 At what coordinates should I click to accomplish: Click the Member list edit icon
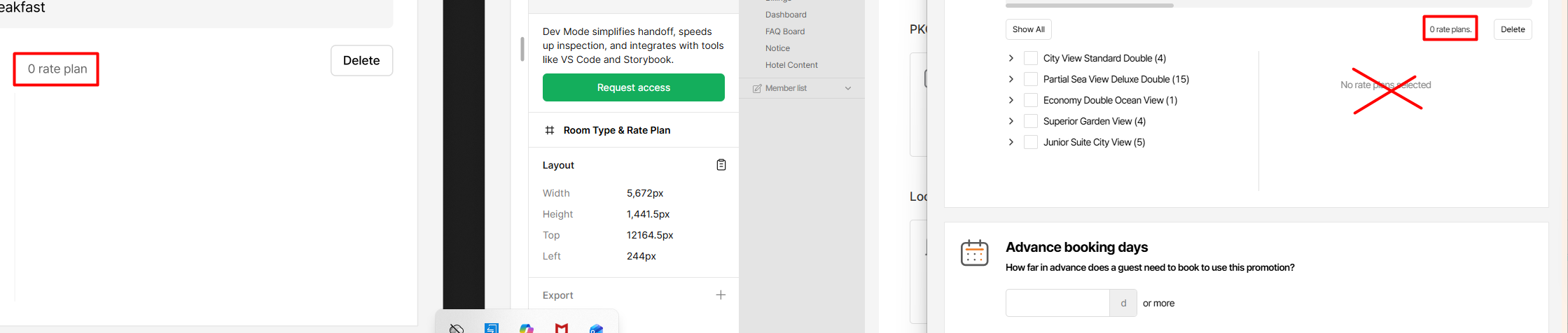click(x=757, y=88)
